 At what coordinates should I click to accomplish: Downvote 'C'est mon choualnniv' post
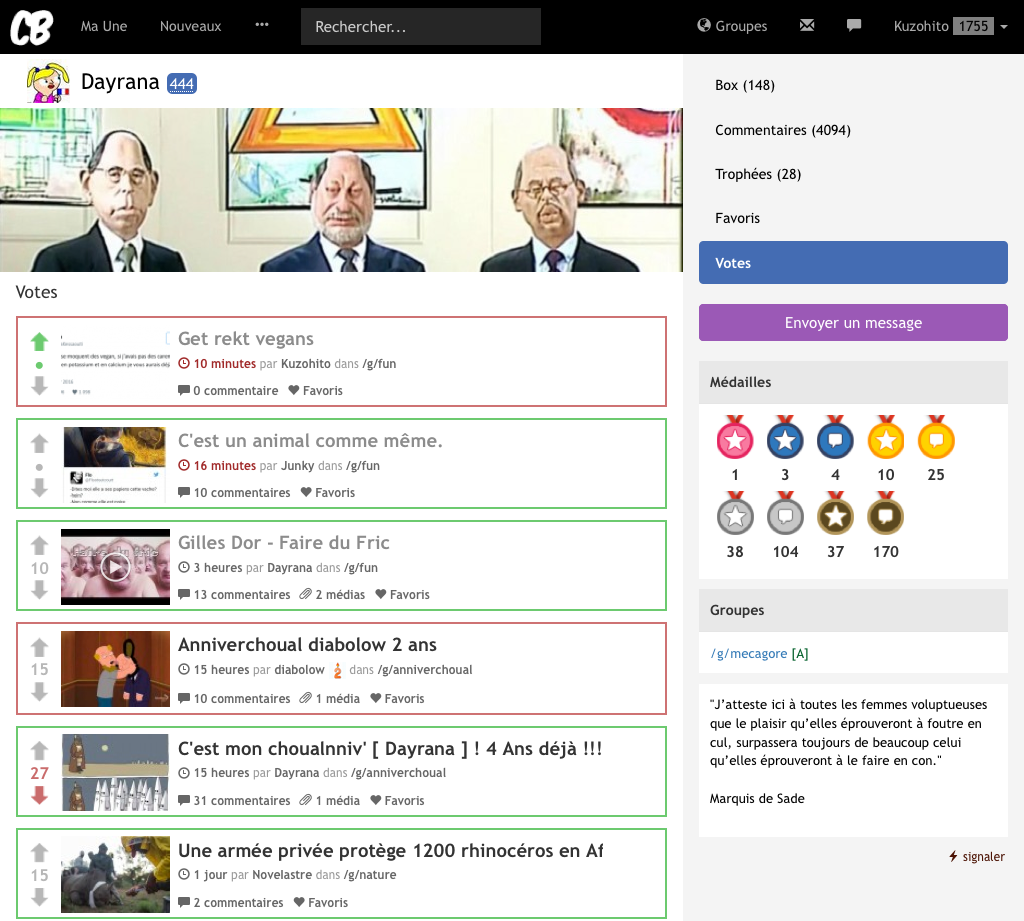tap(39, 796)
